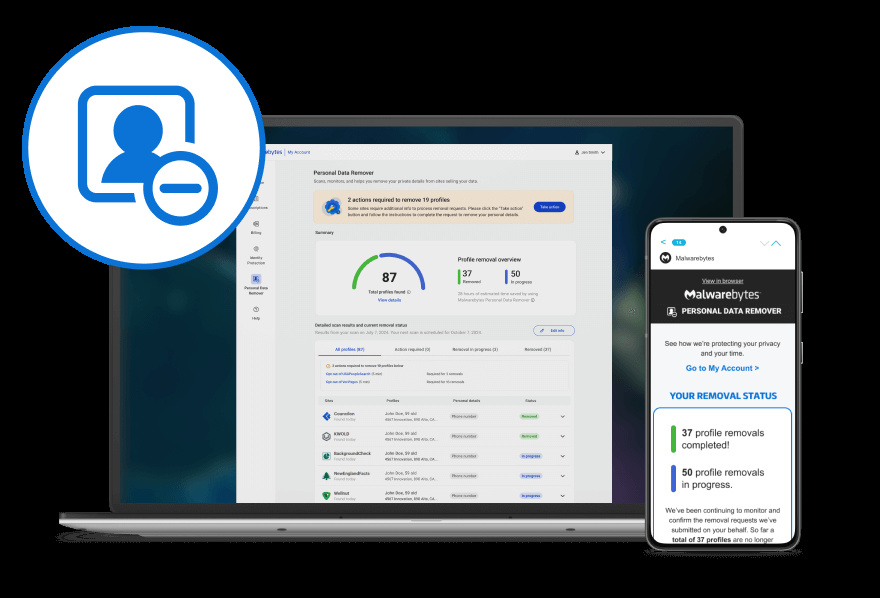Click the NewEnglandFacts tree logo

(x=326, y=476)
